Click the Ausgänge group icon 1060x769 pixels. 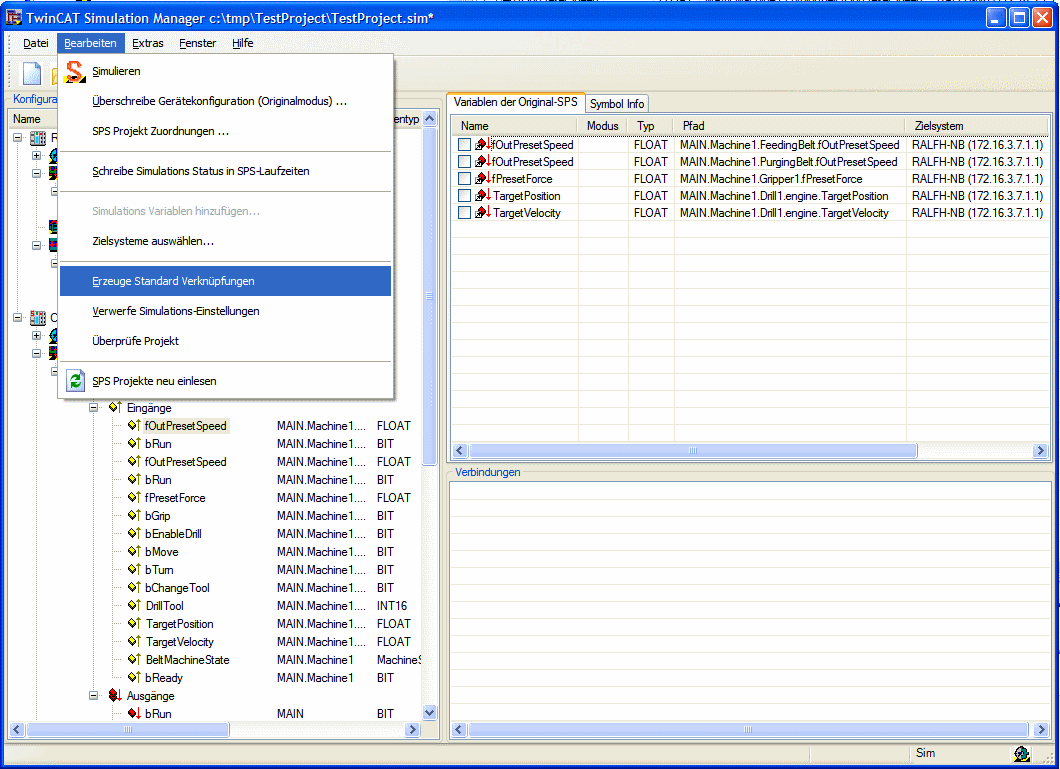115,695
